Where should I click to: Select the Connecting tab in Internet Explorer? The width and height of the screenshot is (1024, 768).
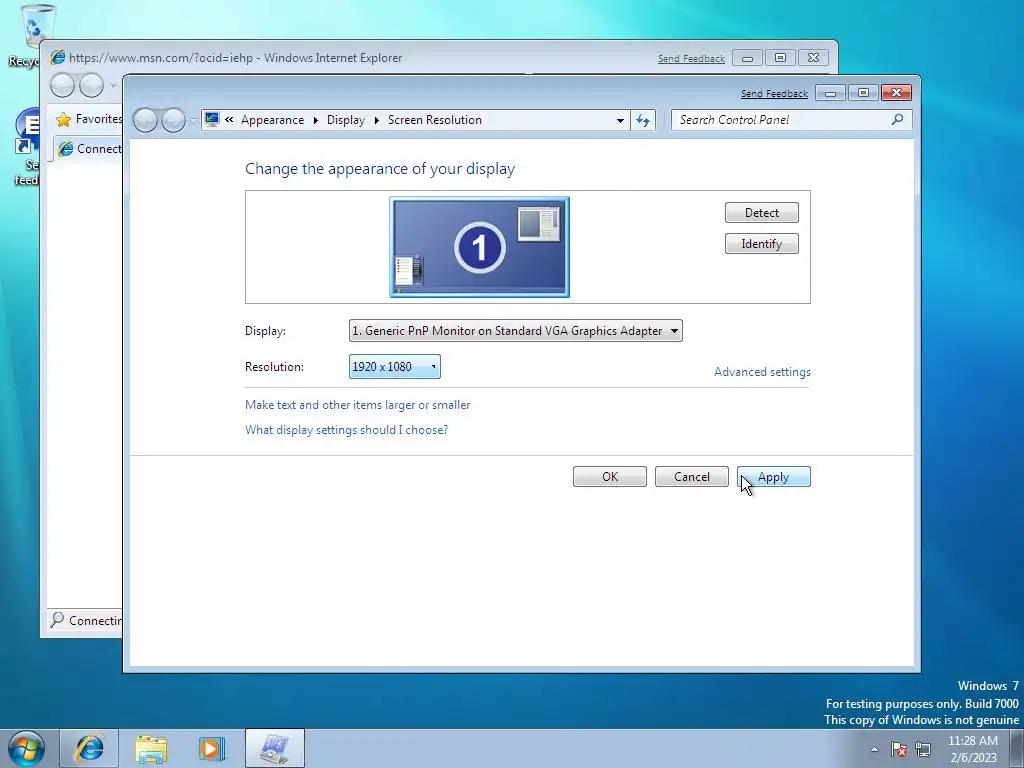click(89, 149)
